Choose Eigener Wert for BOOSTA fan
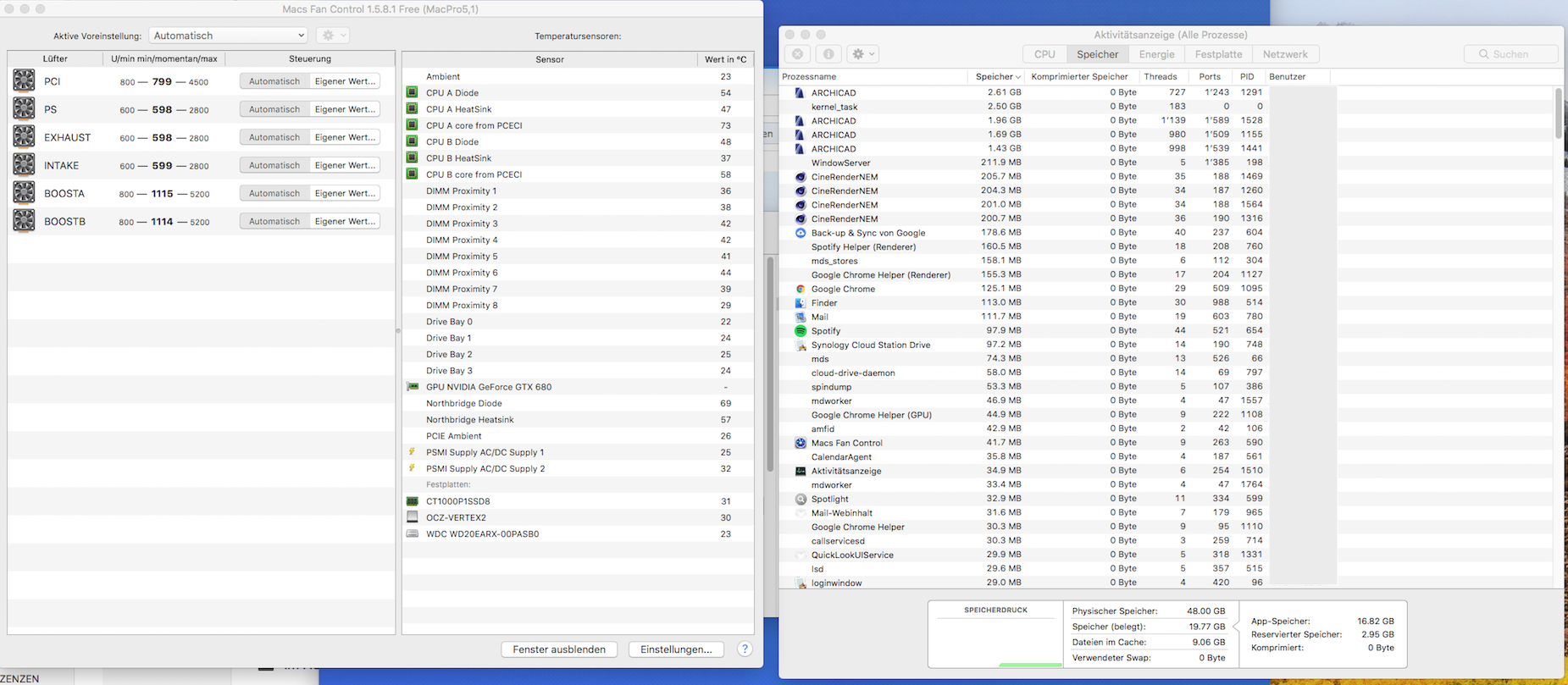1568x685 pixels. (345, 193)
